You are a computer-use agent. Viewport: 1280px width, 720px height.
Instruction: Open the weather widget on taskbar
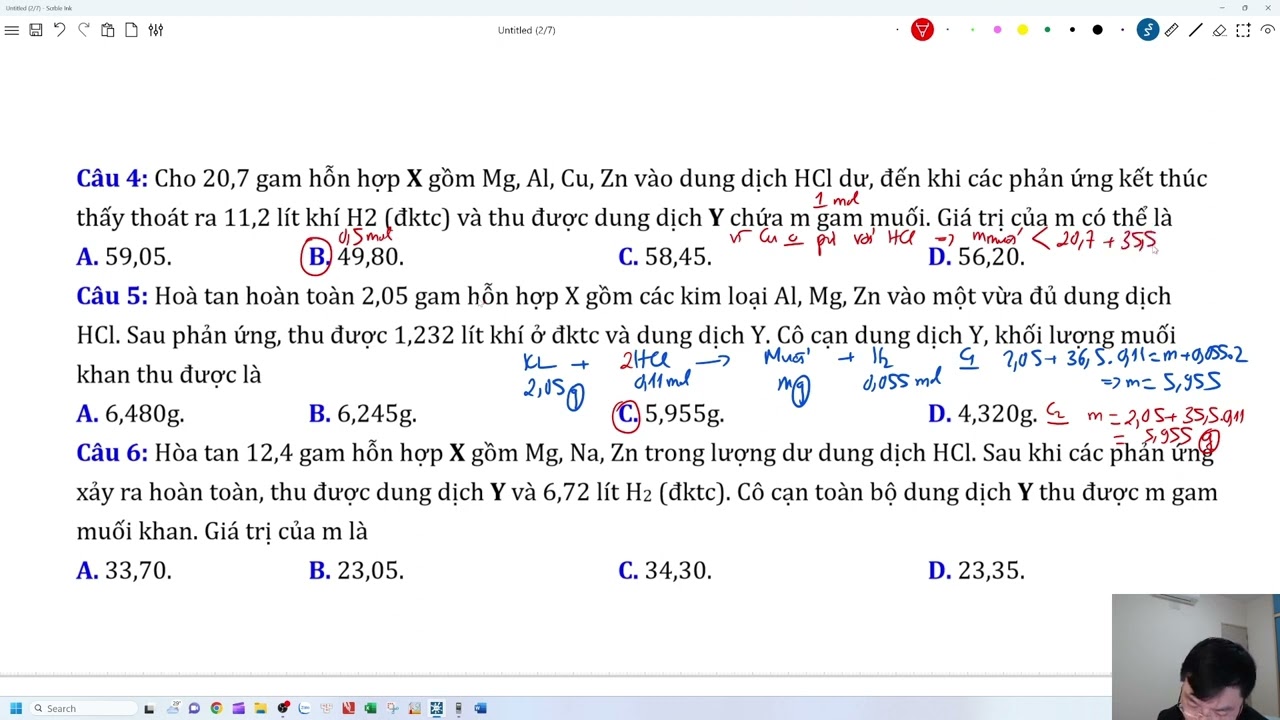pos(172,708)
